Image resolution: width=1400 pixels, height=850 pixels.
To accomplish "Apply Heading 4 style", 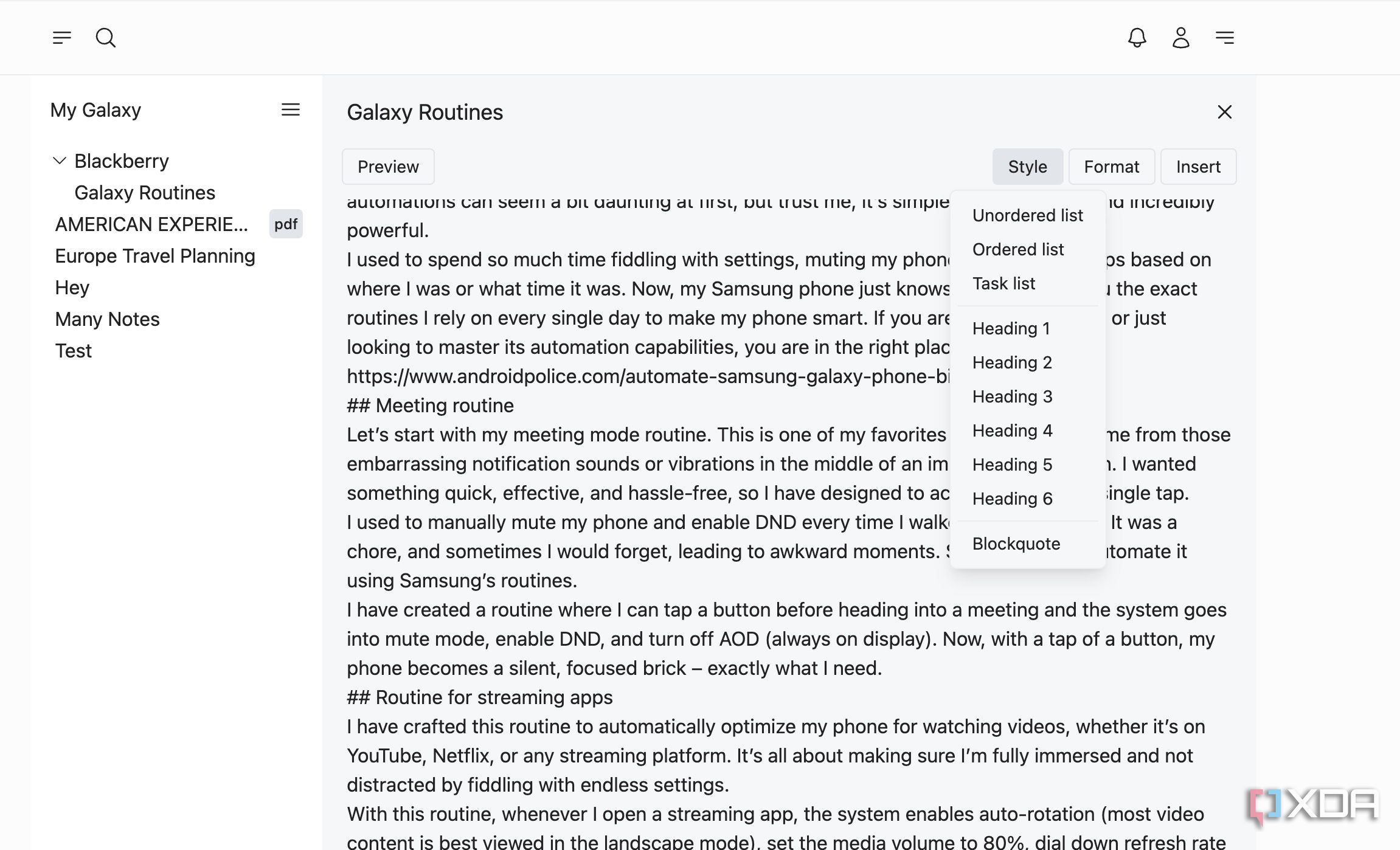I will pos(1028,430).
